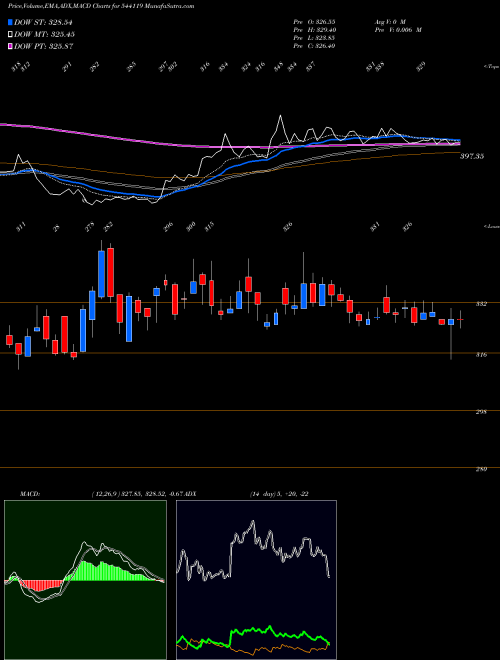This screenshot has height=660, width=500.
Task: Open the green MACD histogram panel
Action: click(85, 580)
